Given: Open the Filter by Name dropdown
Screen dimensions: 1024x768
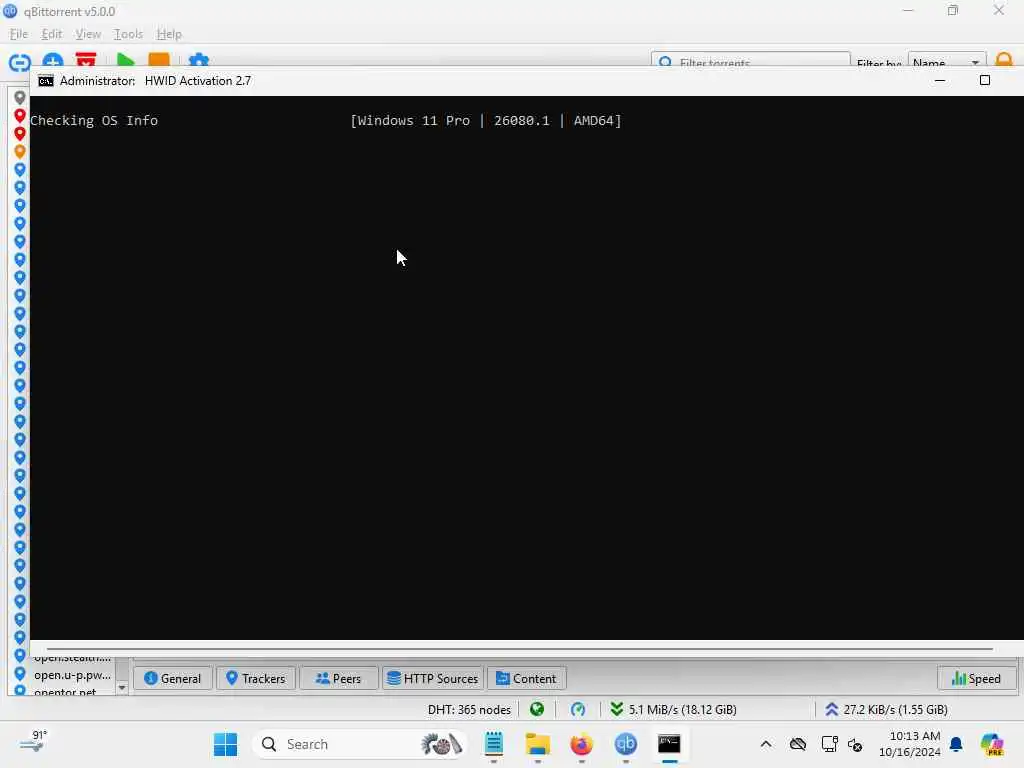Looking at the screenshot, I should (x=946, y=61).
